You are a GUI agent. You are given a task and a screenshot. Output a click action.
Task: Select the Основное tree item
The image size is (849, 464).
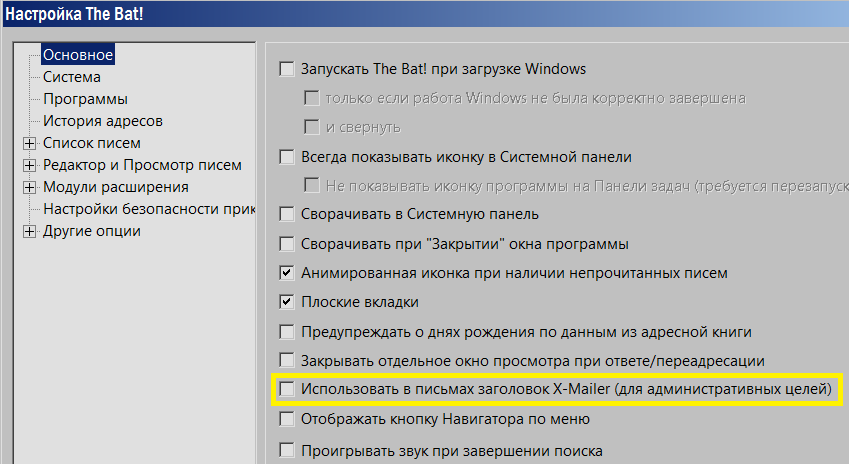pos(78,55)
